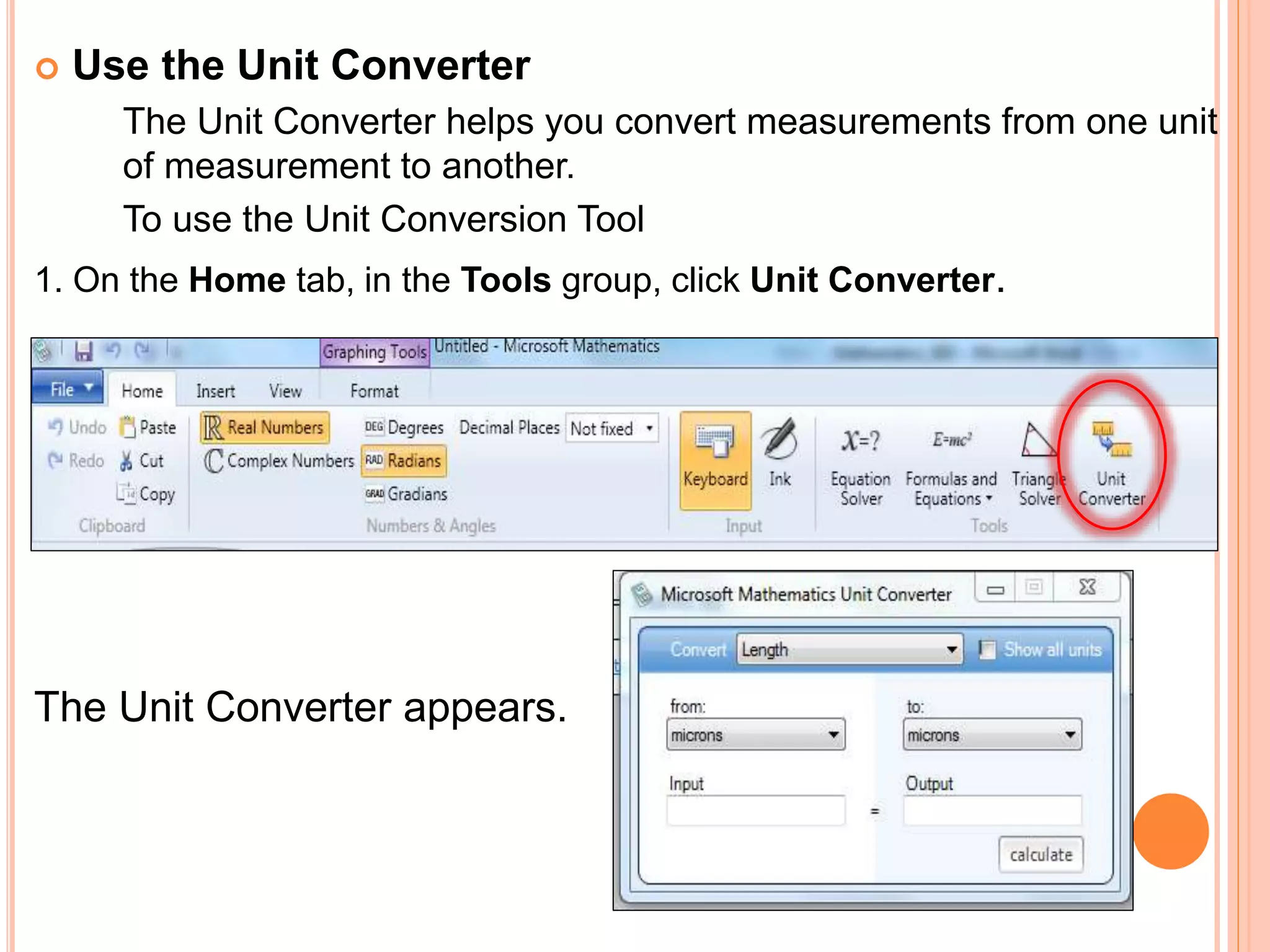Switch to Ink input mode

tap(779, 452)
